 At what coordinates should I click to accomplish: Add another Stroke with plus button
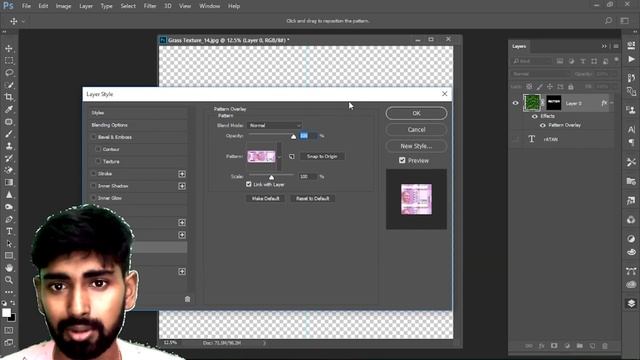tap(182, 174)
